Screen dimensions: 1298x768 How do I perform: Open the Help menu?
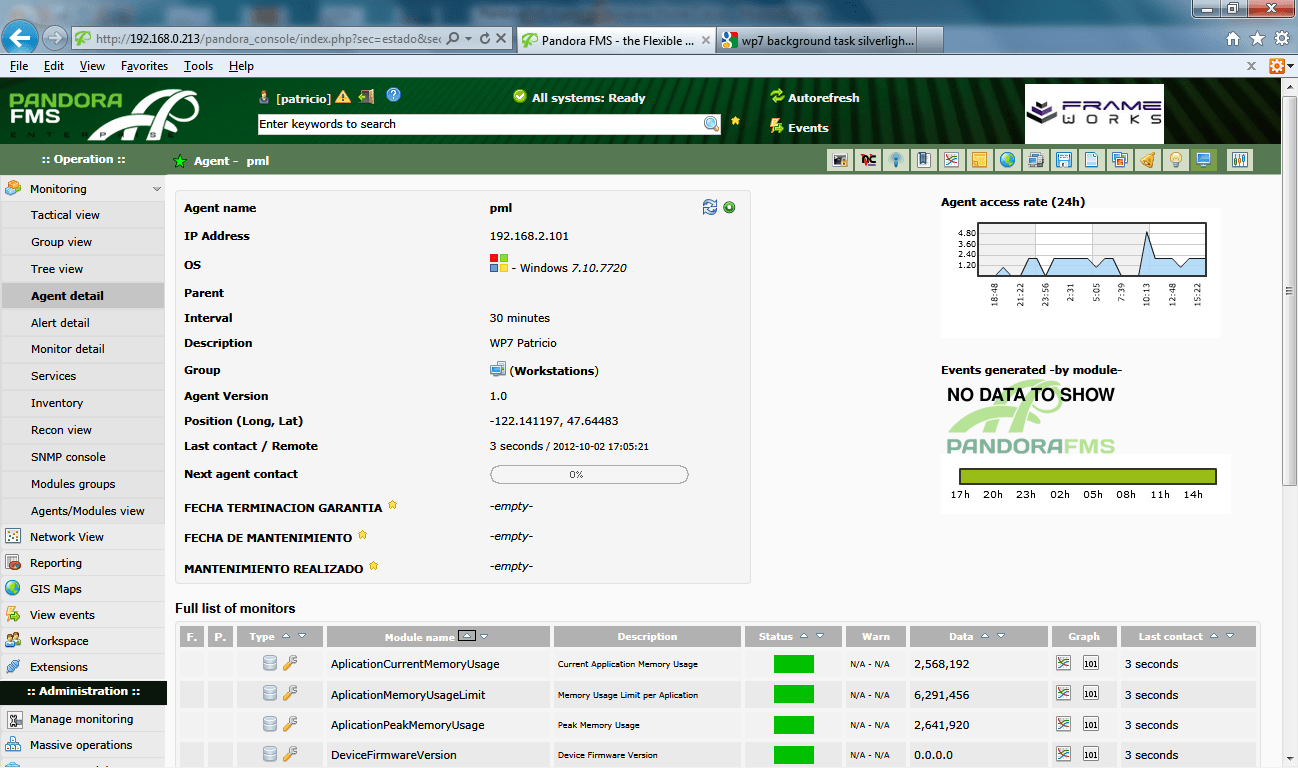click(x=241, y=66)
